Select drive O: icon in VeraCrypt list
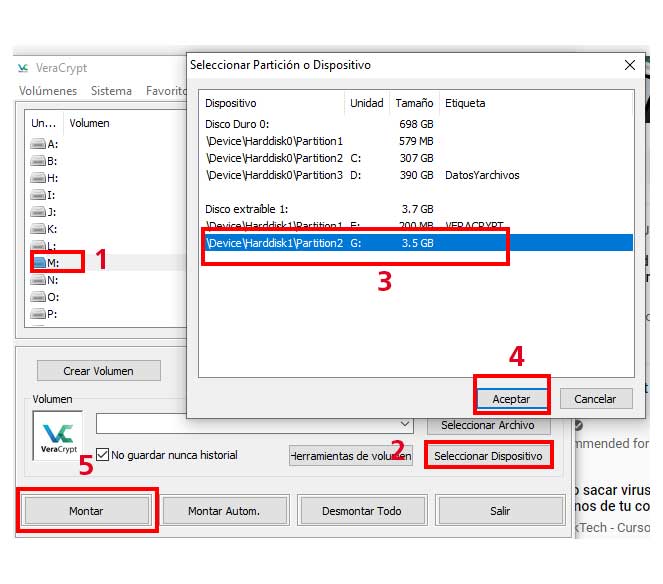663x584 pixels. [38, 297]
